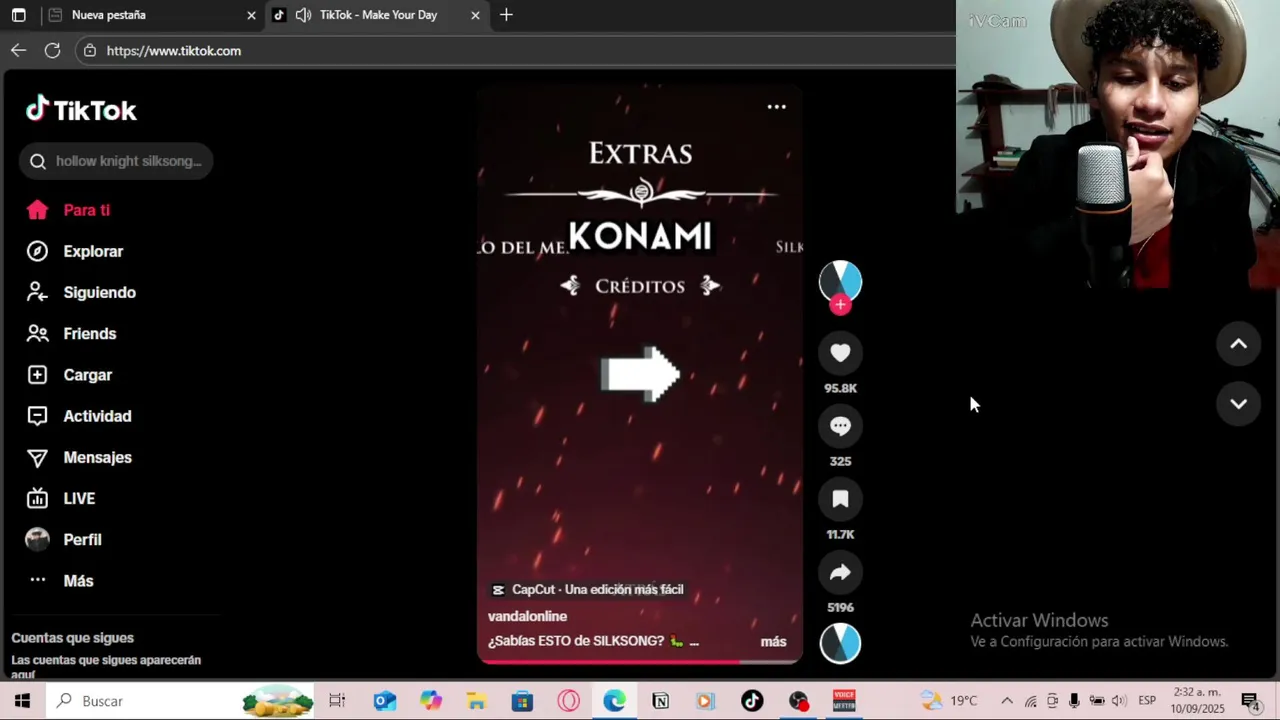Viewport: 1280px width, 720px height.
Task: Bookmark the video to favorites
Action: coord(840,499)
